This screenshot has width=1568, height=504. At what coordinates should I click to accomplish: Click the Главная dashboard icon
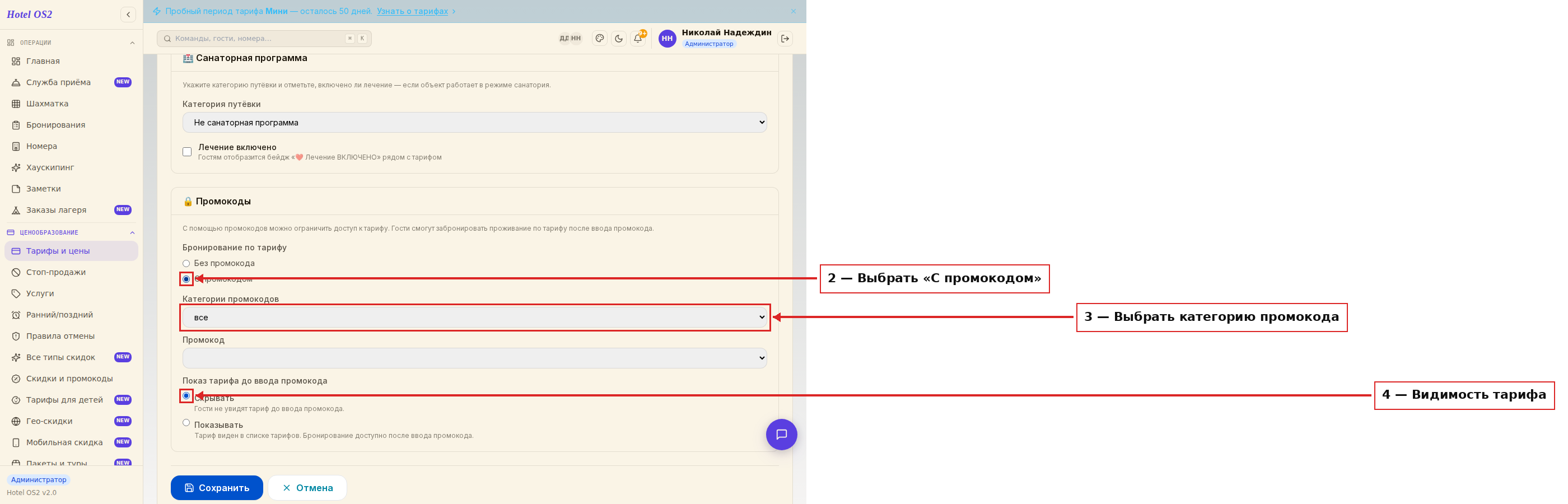pos(16,61)
